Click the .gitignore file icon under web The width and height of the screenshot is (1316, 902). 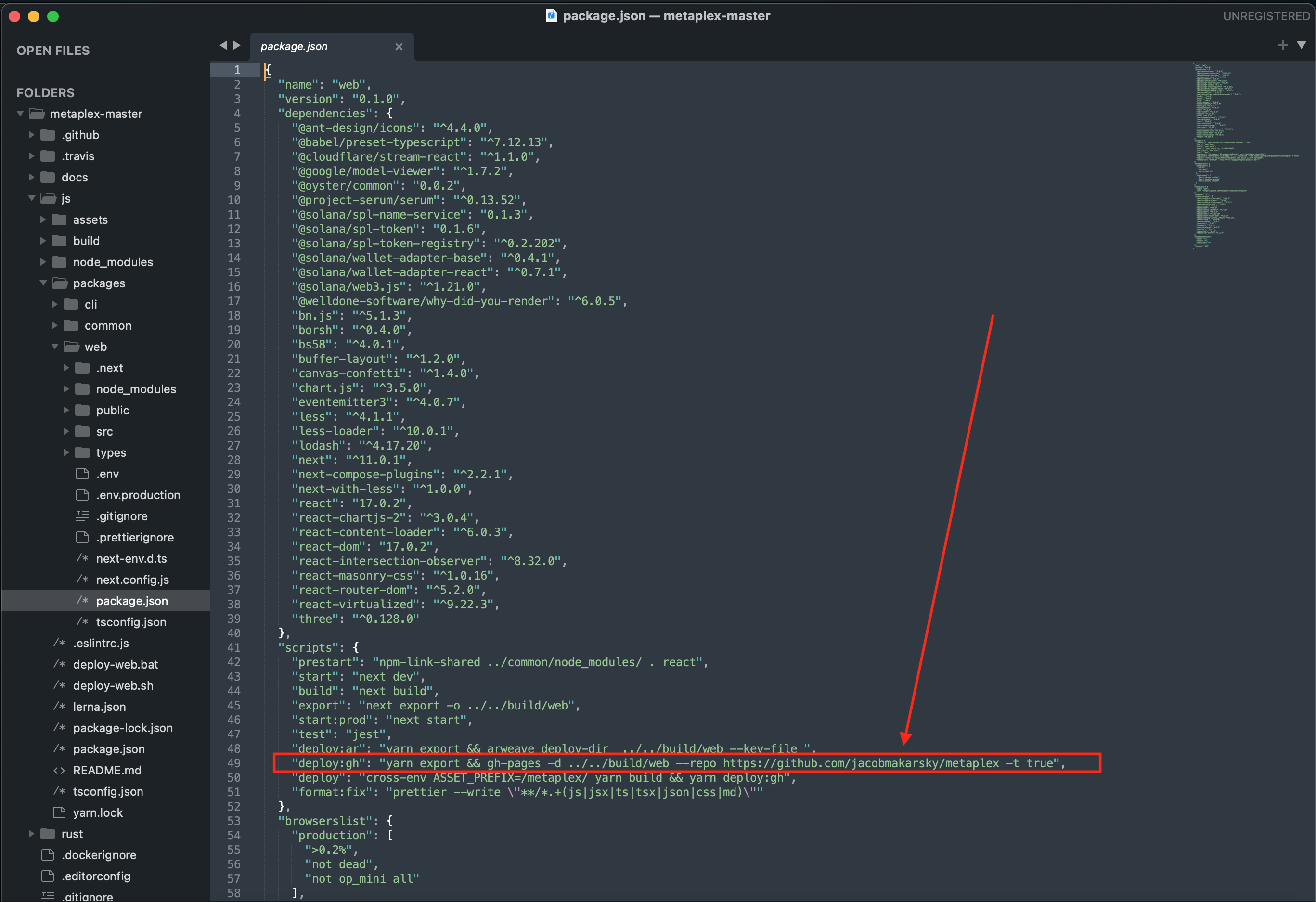pyautogui.click(x=82, y=516)
